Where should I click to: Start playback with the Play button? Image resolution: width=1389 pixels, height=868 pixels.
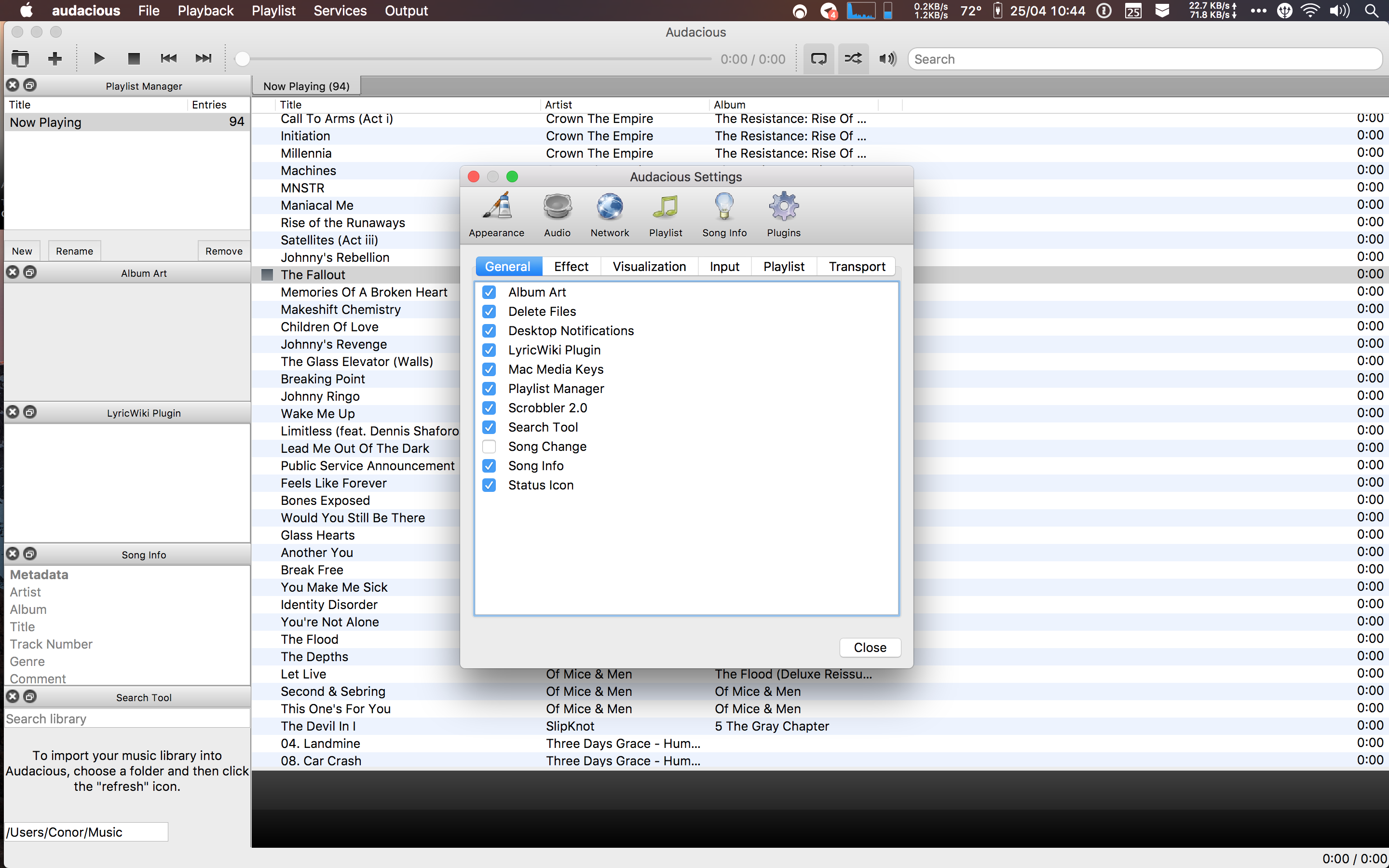click(x=99, y=58)
